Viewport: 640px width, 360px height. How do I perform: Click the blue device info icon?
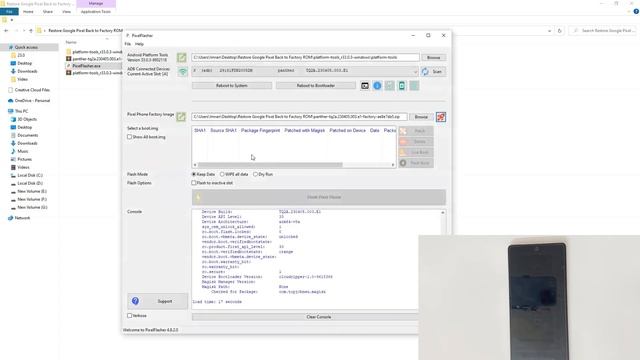tap(377, 86)
